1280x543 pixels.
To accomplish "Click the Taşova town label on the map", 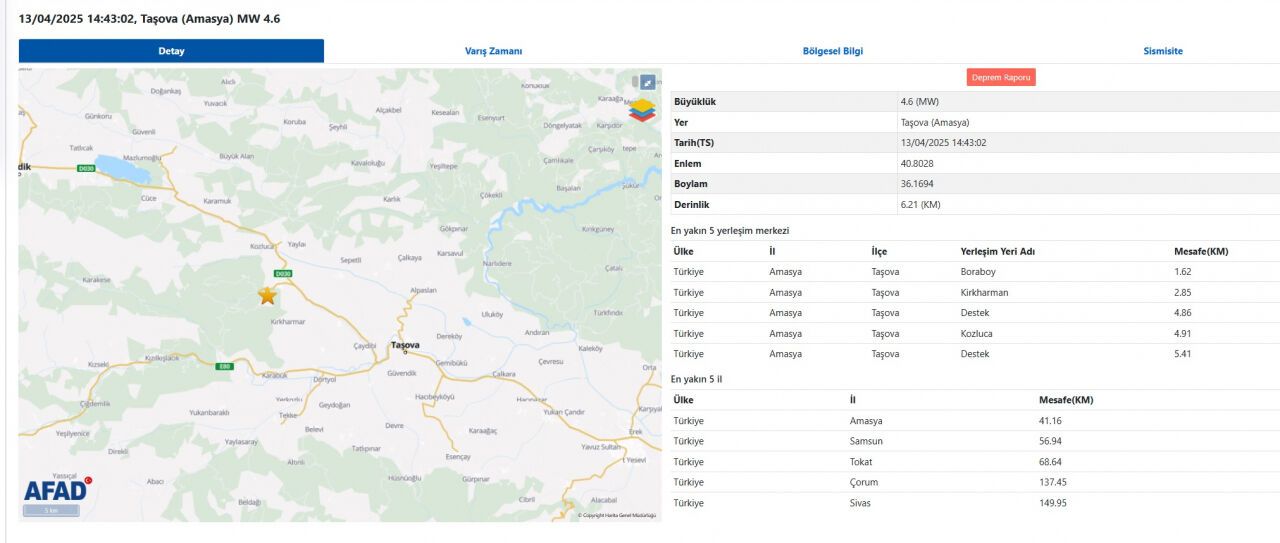I will [405, 346].
